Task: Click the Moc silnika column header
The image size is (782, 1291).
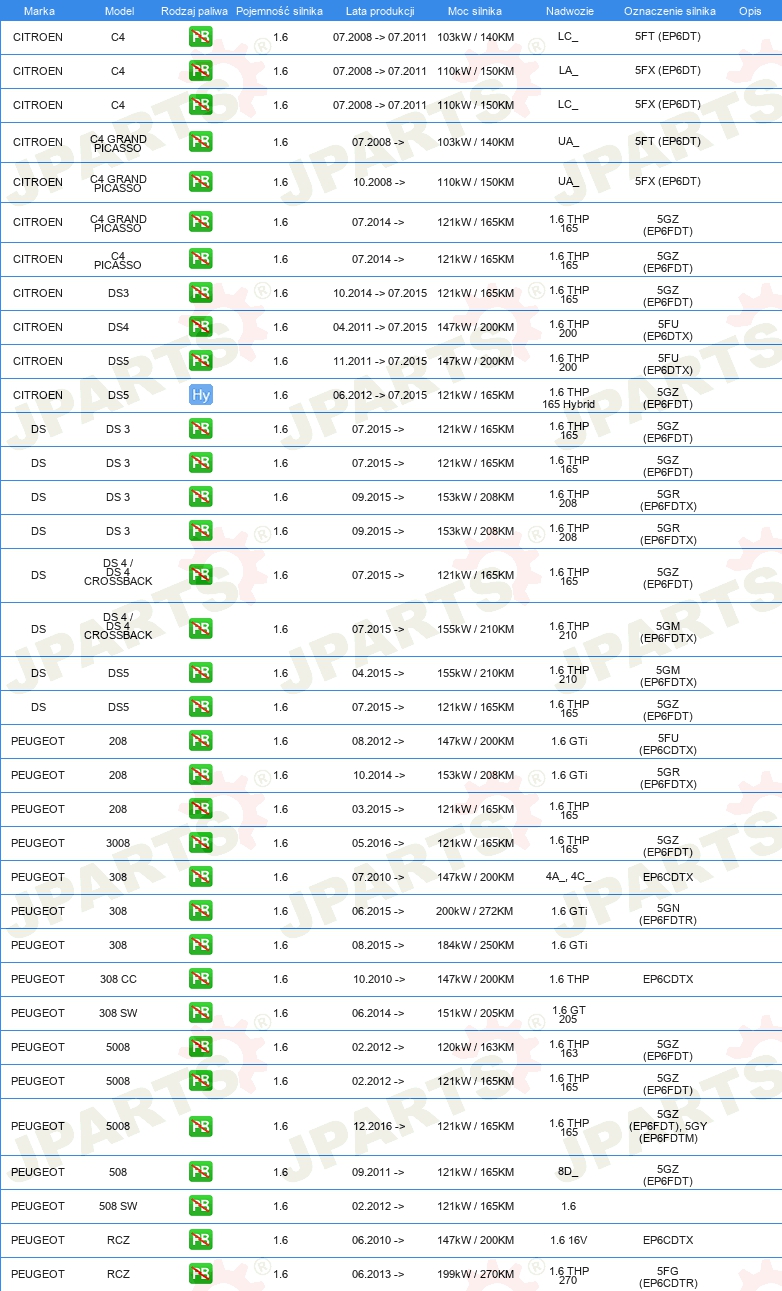Action: (x=475, y=10)
